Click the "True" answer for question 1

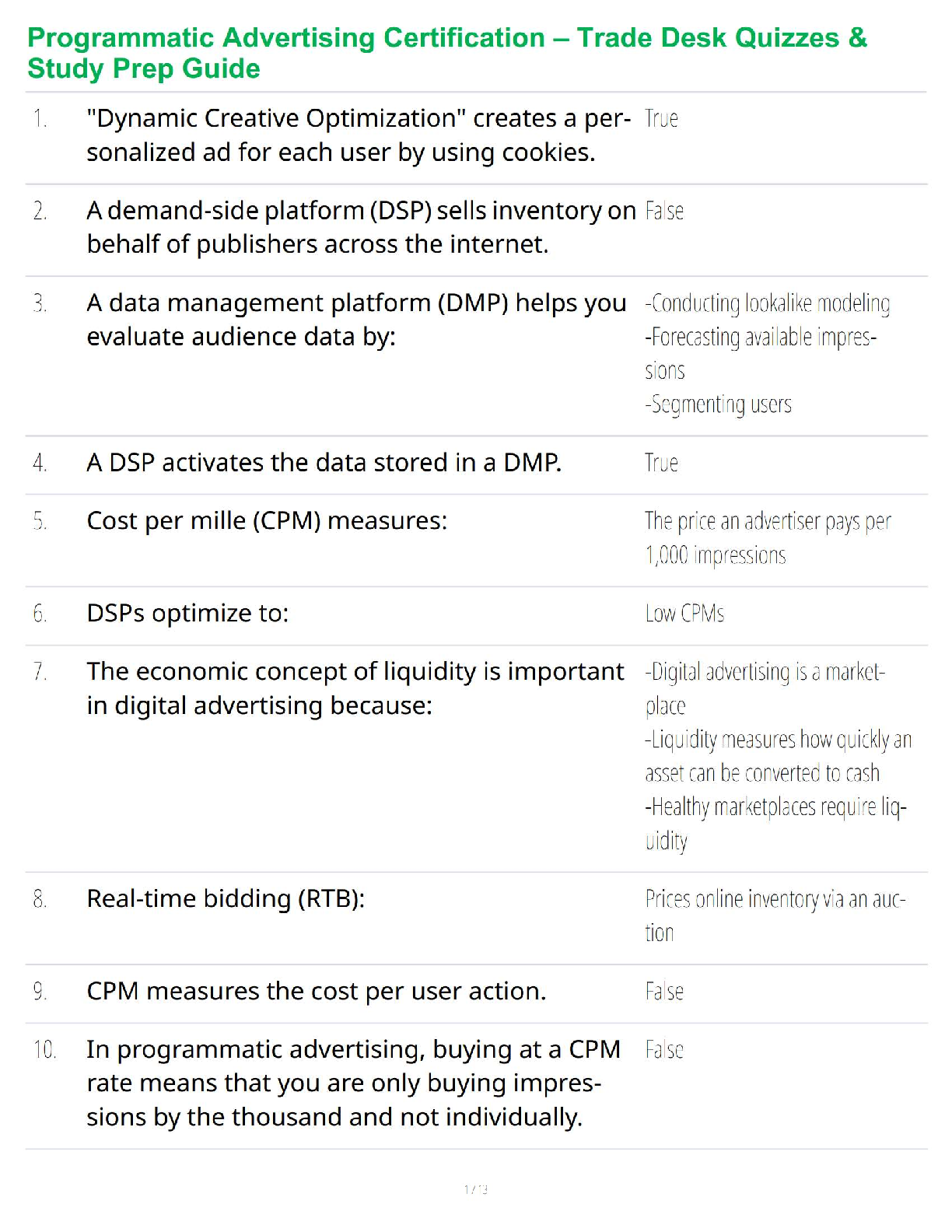661,119
